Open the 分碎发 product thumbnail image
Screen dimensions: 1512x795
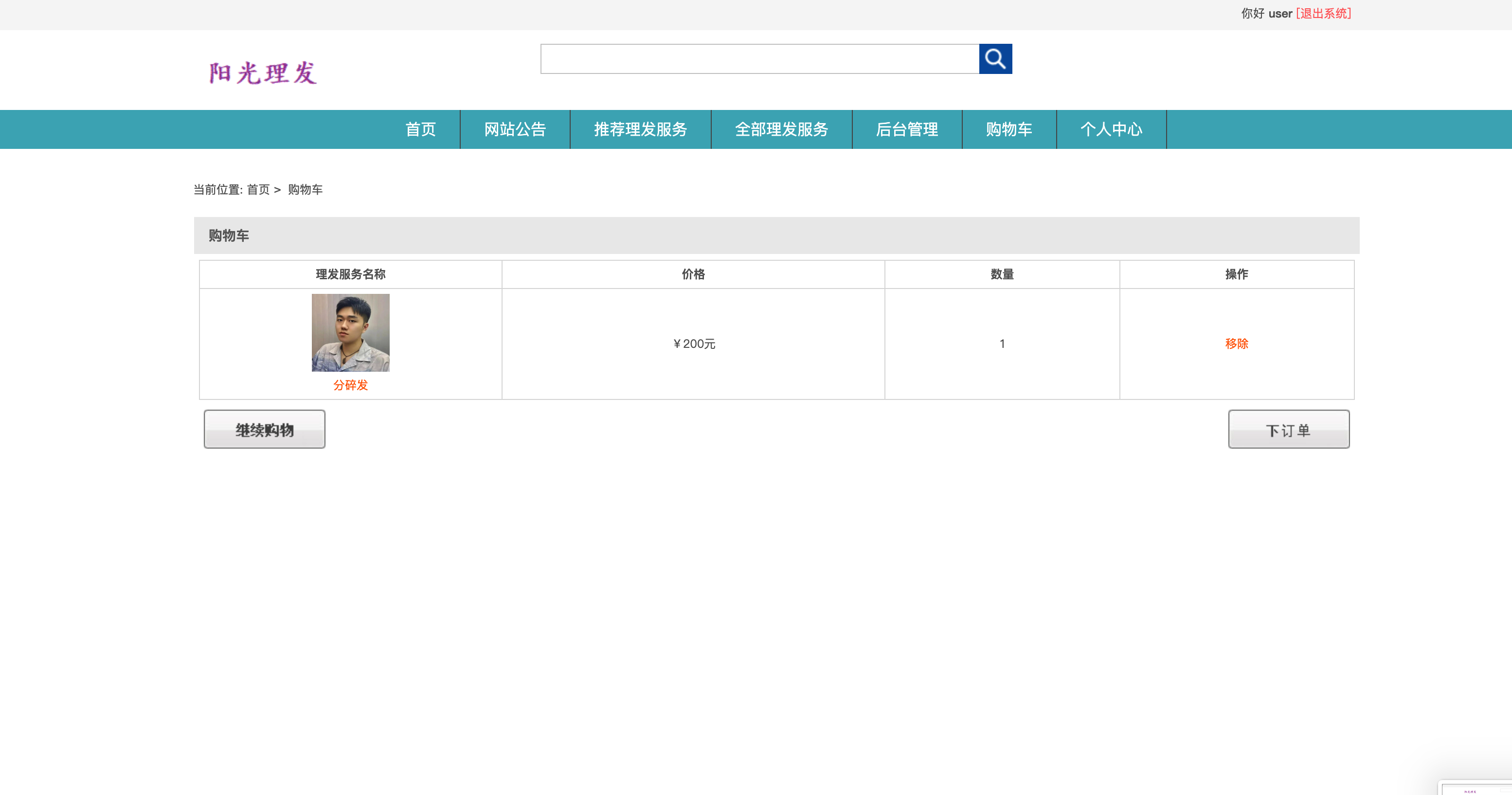coord(350,332)
